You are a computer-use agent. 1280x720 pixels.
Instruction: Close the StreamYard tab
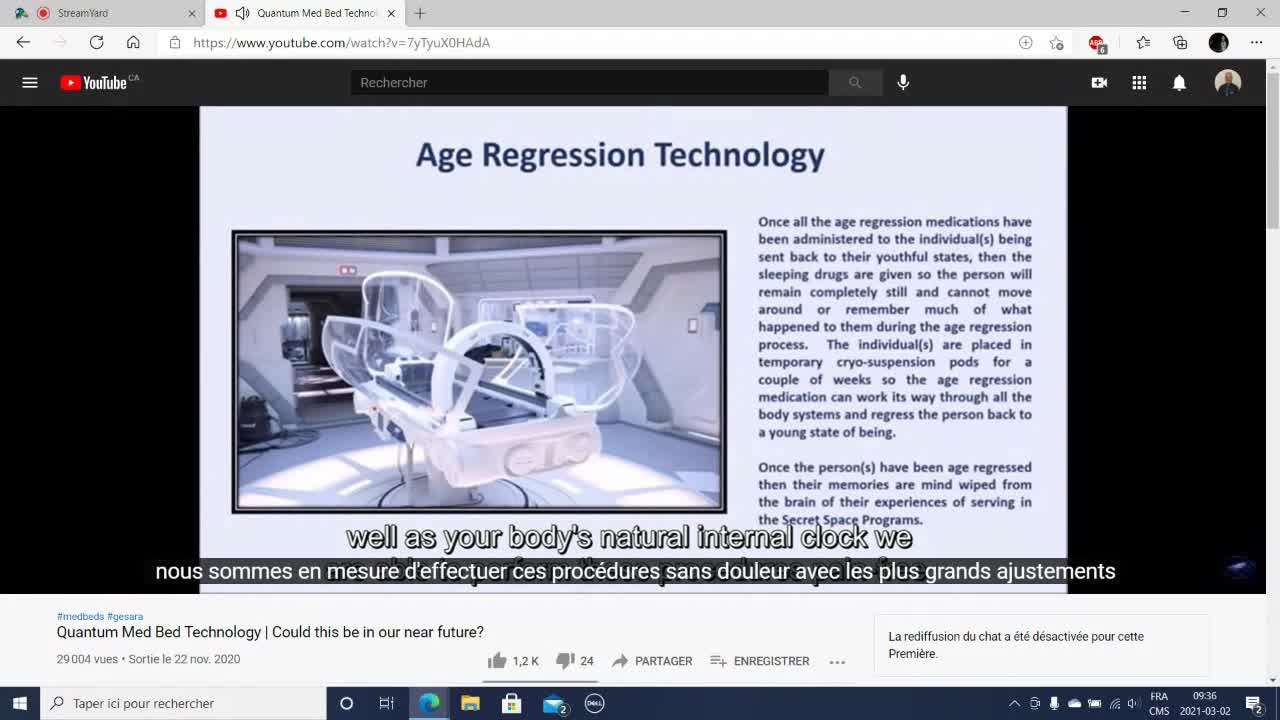point(192,13)
